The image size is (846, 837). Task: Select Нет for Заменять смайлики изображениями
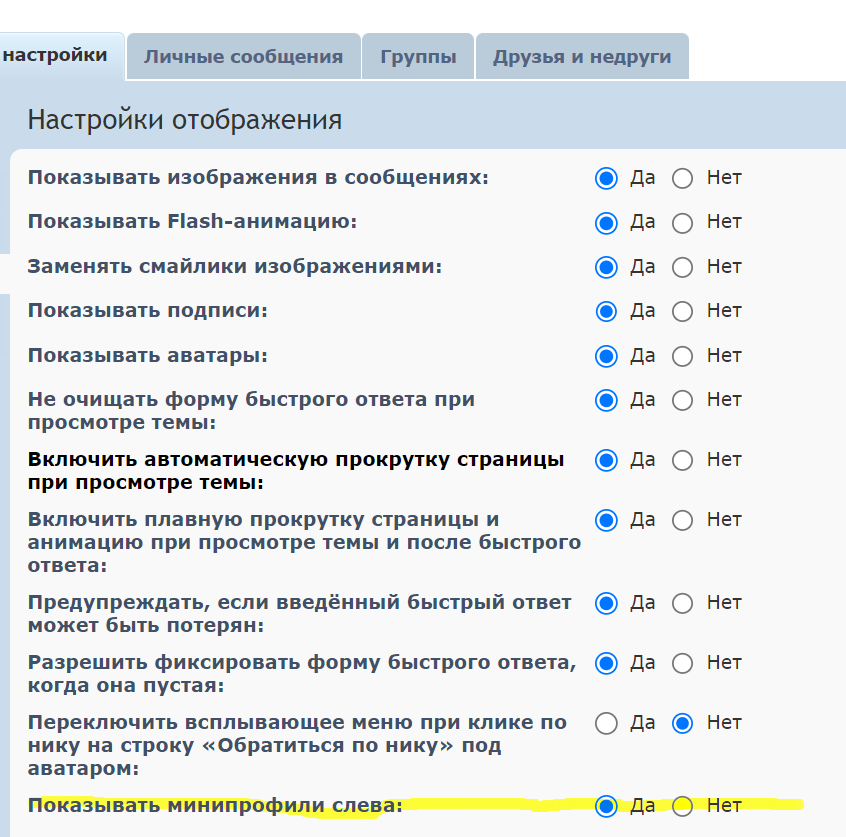tap(682, 267)
